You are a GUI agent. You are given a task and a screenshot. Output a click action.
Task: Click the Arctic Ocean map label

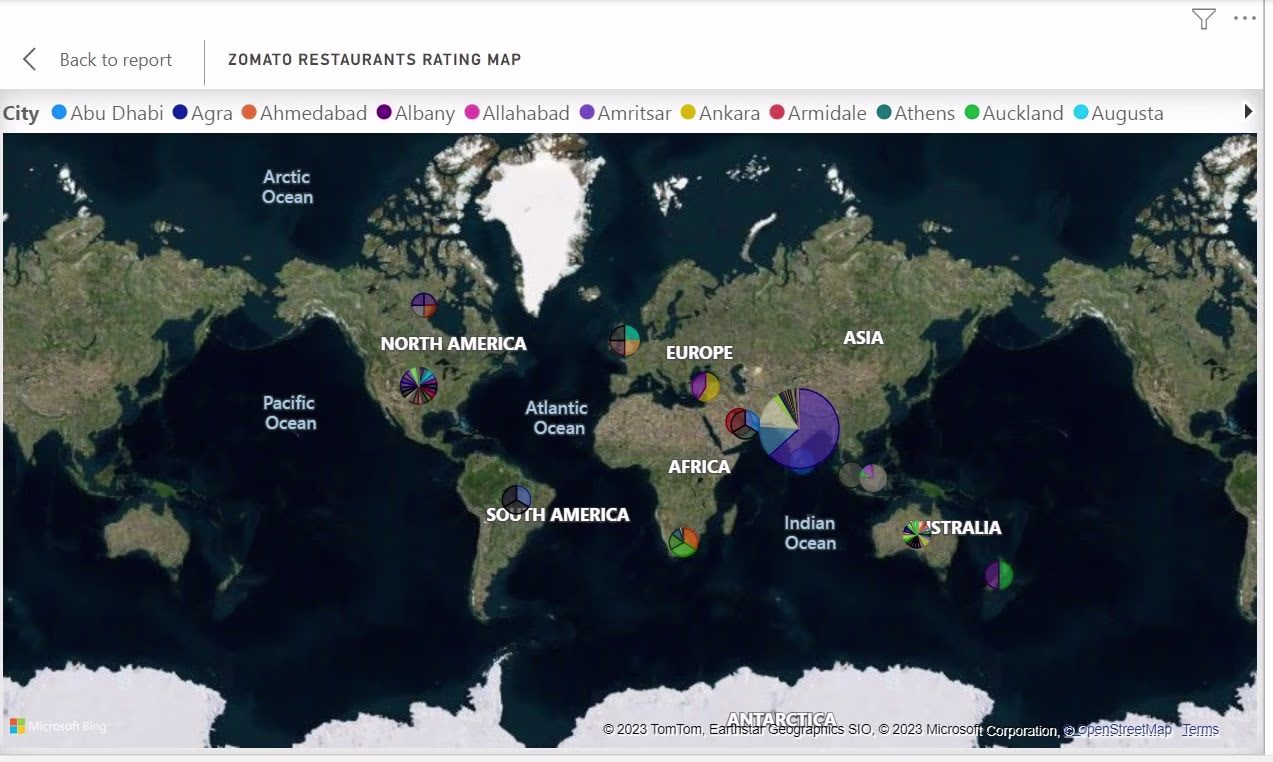pos(287,187)
